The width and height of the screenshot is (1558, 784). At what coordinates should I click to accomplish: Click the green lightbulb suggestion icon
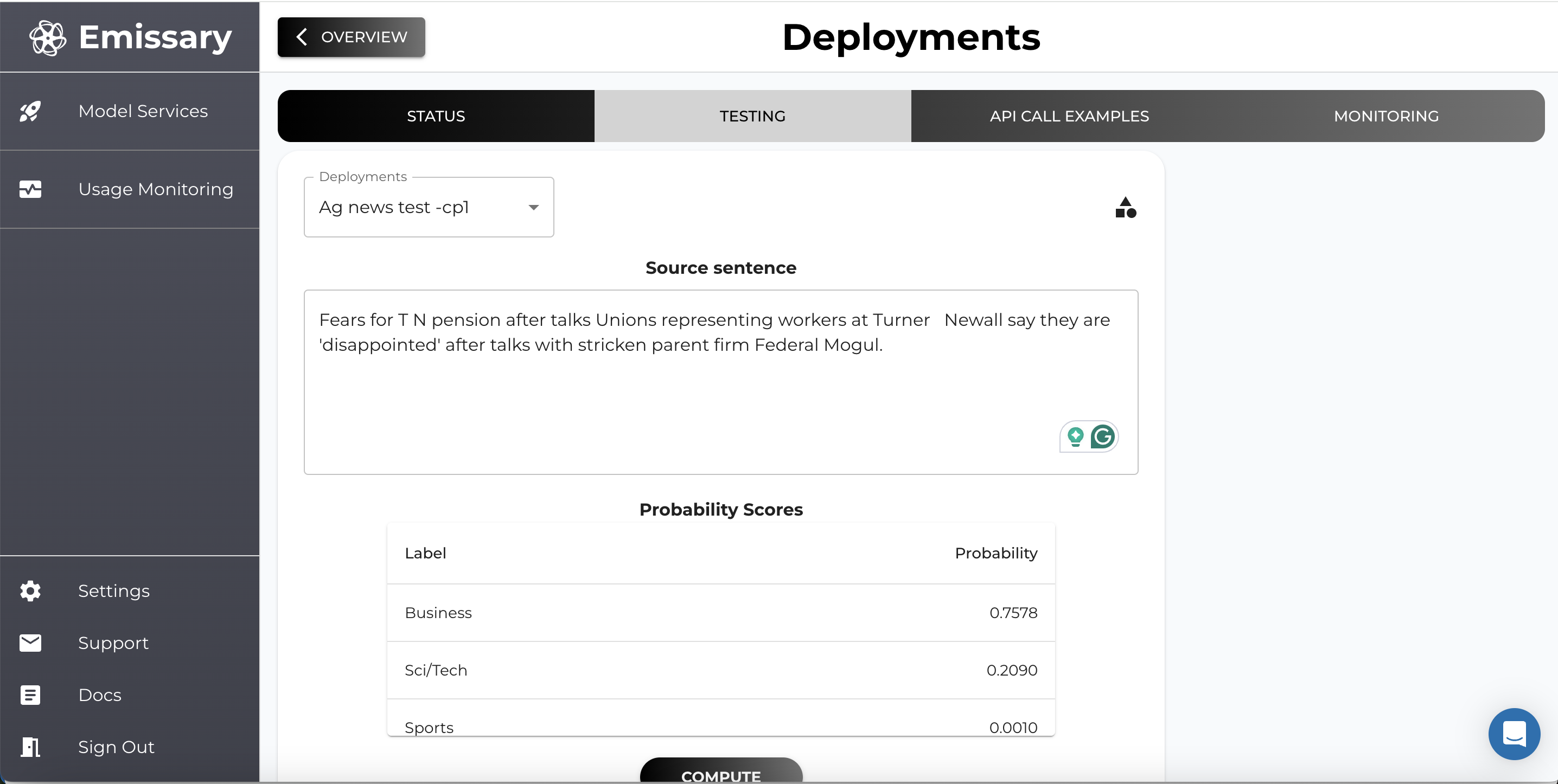(x=1075, y=436)
